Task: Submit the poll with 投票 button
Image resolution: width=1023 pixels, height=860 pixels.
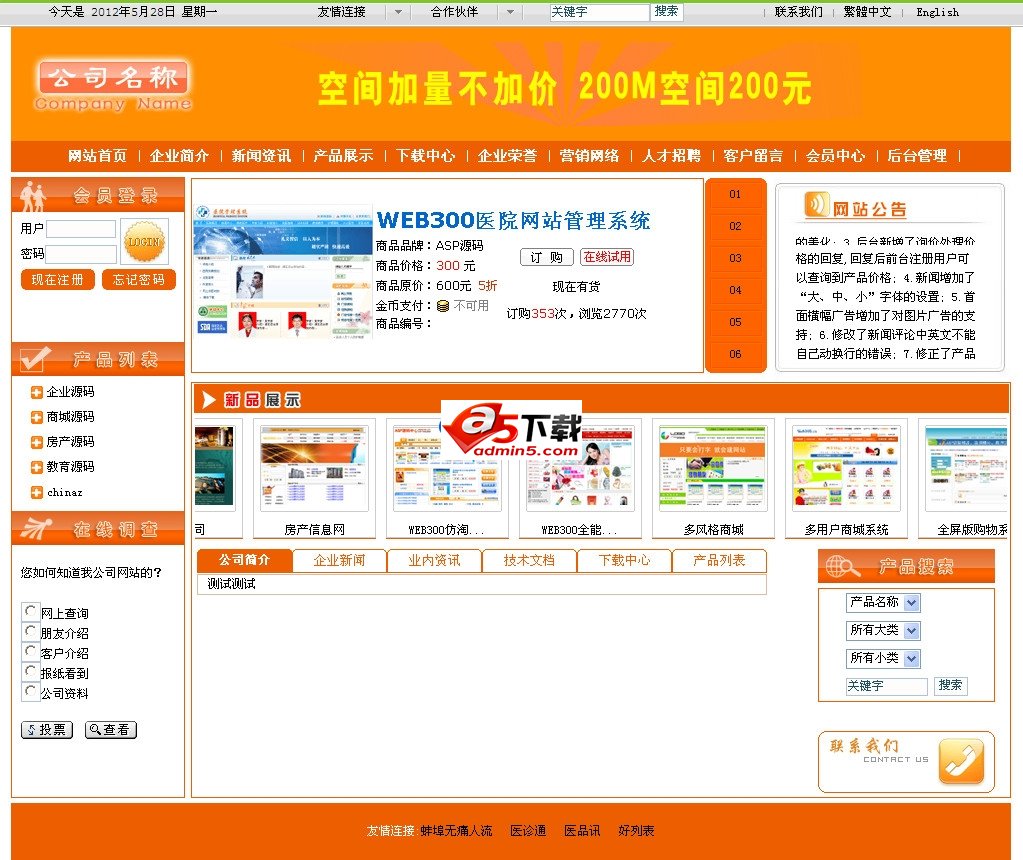Action: tap(47, 729)
